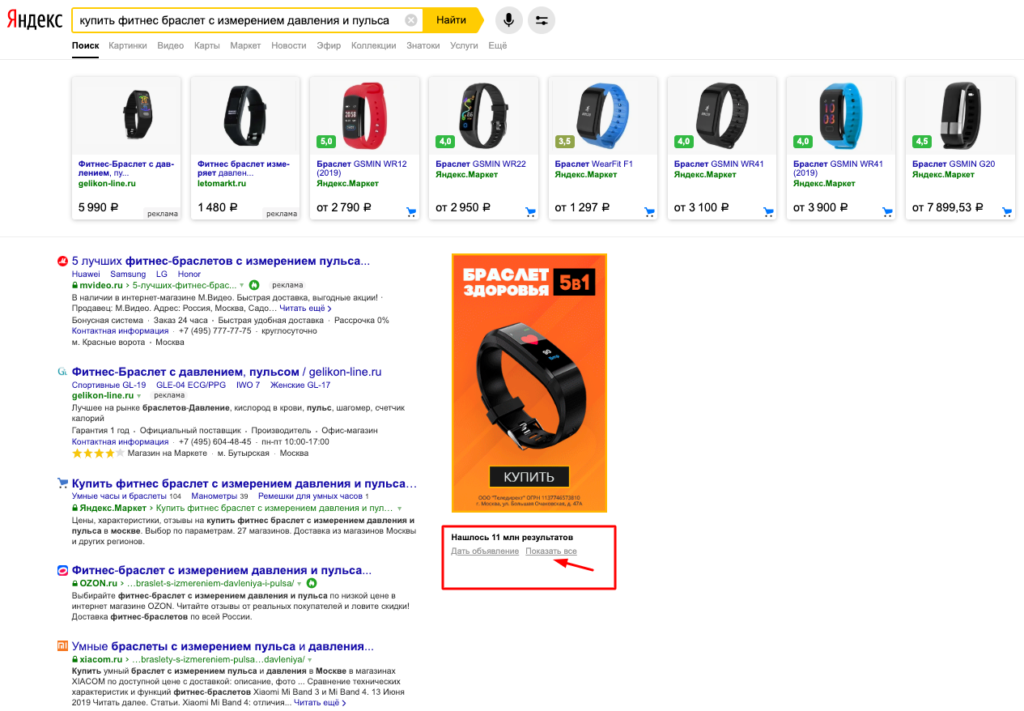Click cart icon on GSMIN G20 card
This screenshot has width=1024, height=711.
(x=1007, y=211)
